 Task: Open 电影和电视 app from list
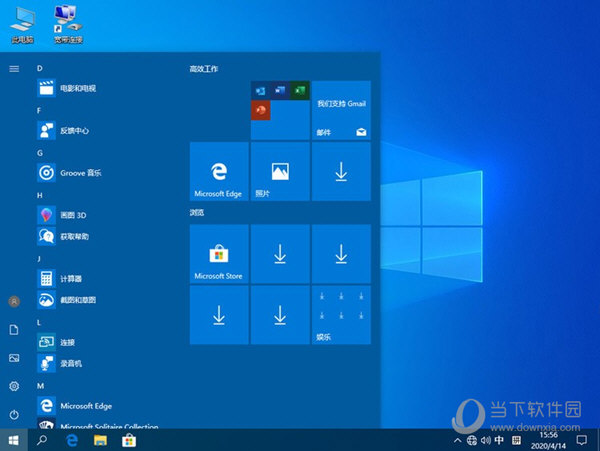(x=103, y=88)
